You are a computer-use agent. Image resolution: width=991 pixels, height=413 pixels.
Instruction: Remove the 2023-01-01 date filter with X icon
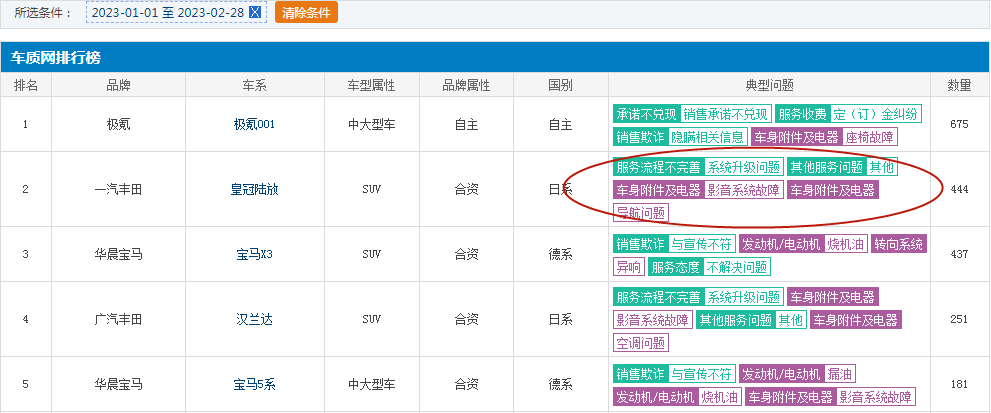(x=255, y=13)
